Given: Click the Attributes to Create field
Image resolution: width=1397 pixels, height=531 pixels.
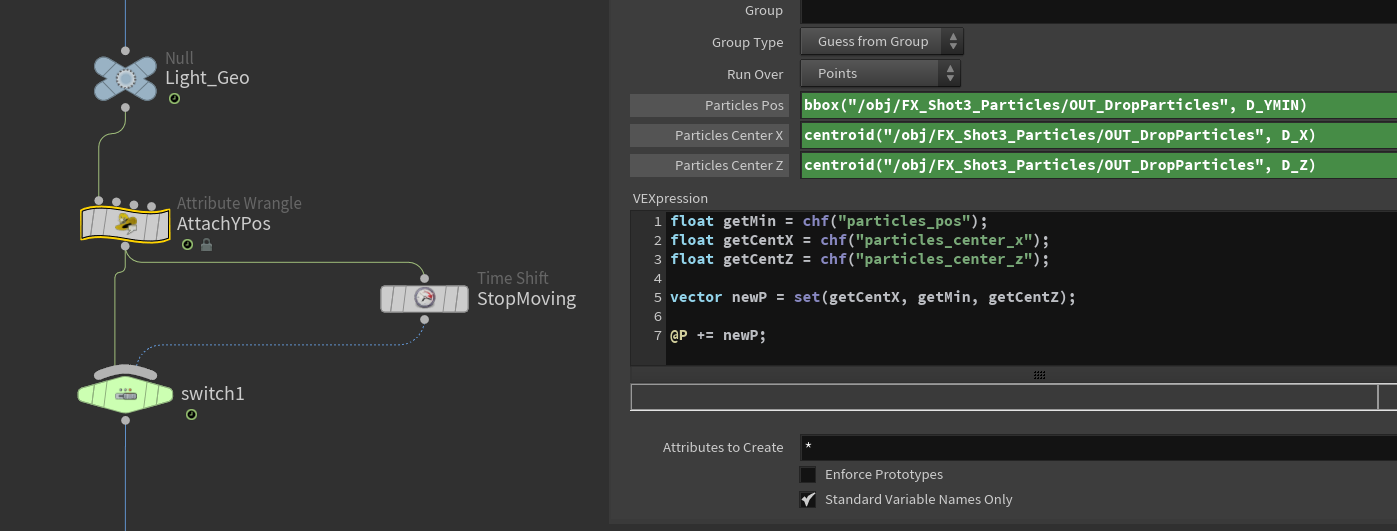Looking at the screenshot, I should coord(1097,447).
